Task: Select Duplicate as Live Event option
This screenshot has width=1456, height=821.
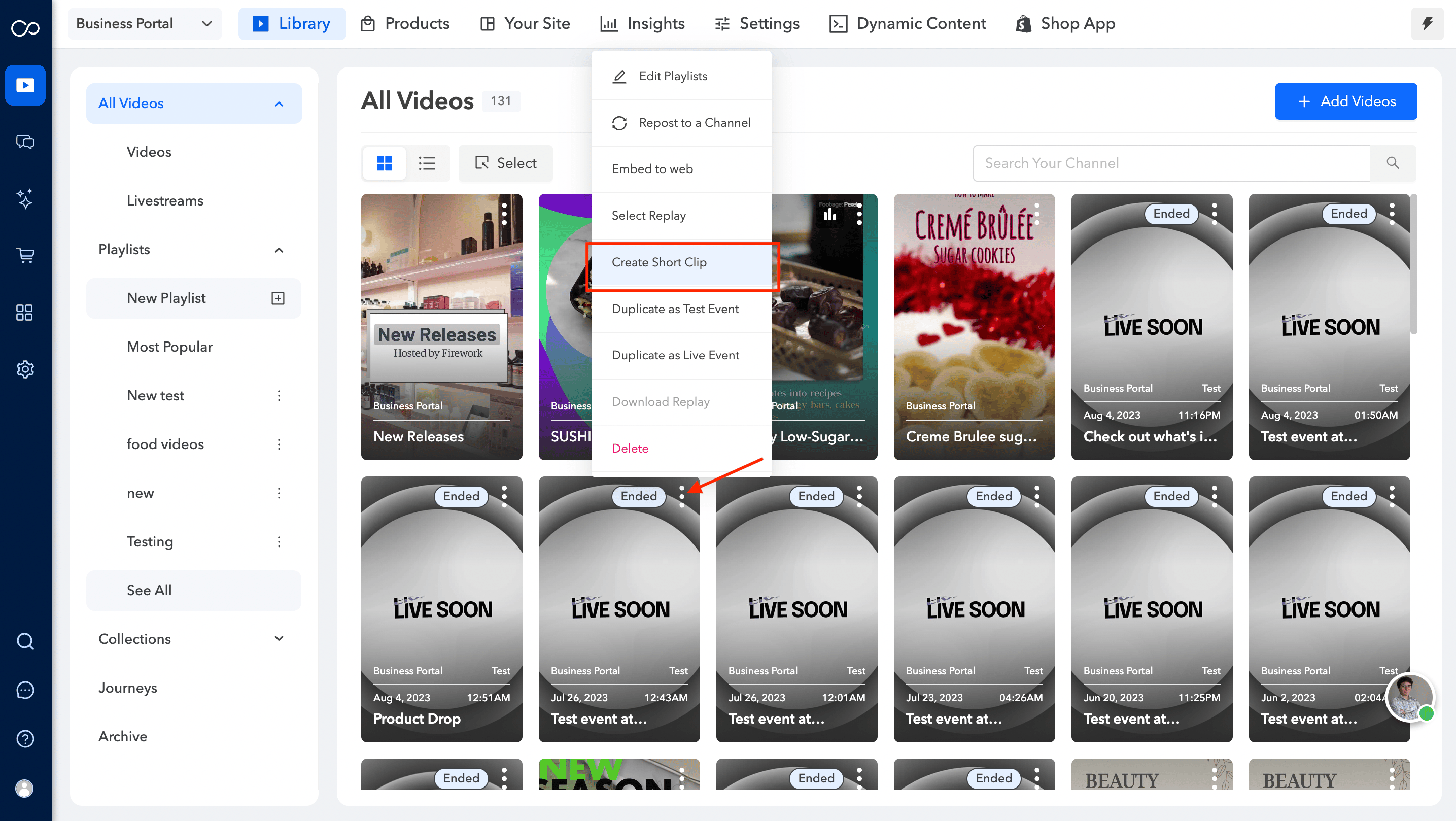Action: [x=675, y=355]
